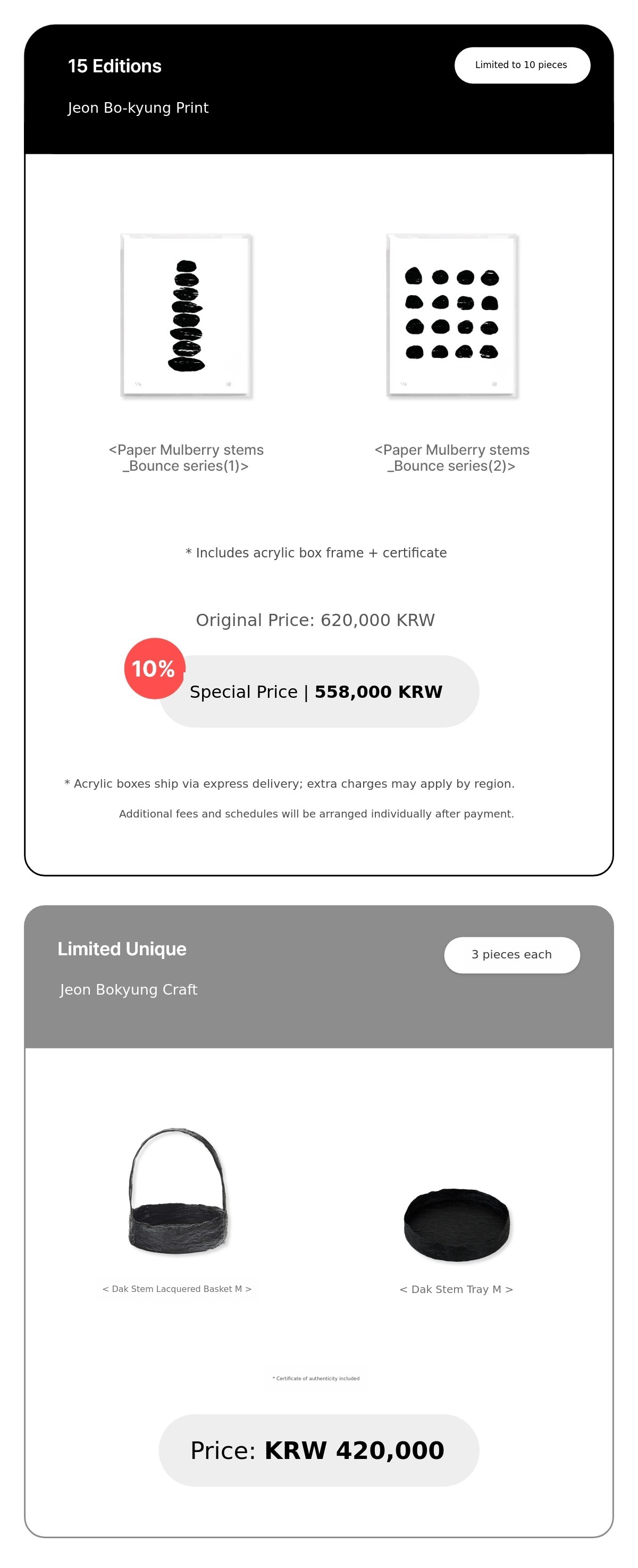Click the "Jeon Bokyung Craft" subtitle
638x1568 pixels.
coord(128,989)
